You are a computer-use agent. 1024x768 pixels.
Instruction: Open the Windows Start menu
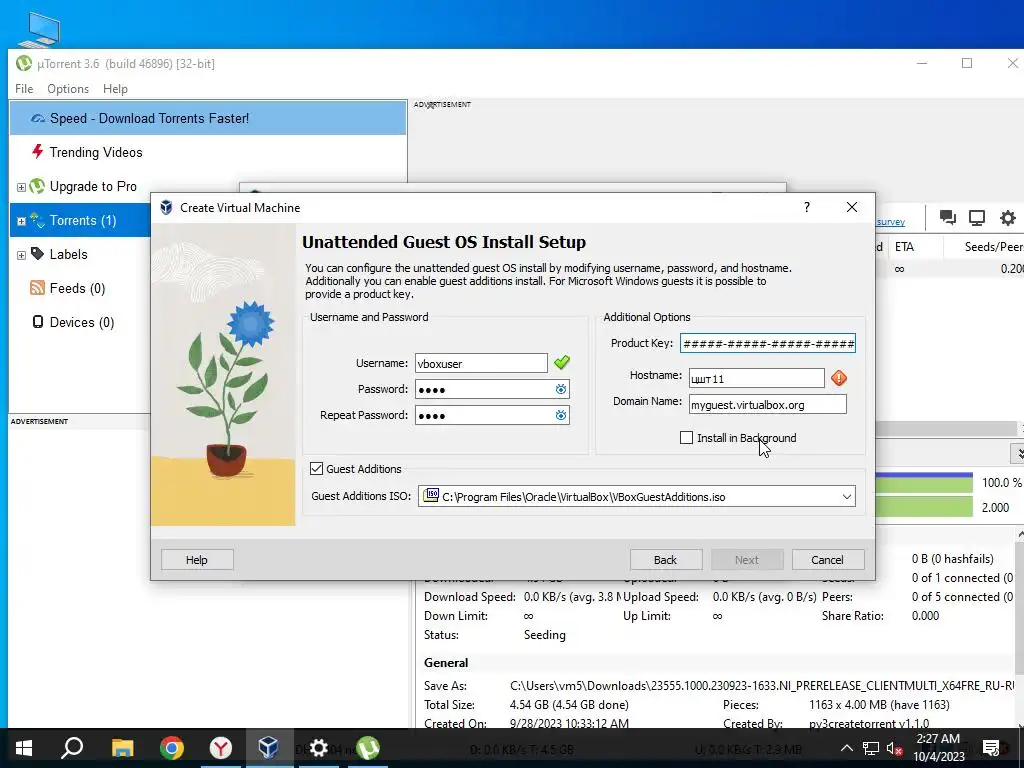24,748
